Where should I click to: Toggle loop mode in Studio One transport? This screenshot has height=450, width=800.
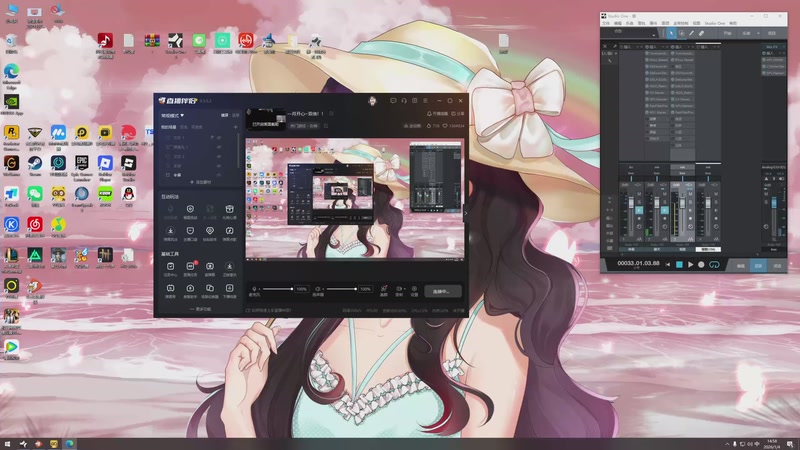click(714, 264)
